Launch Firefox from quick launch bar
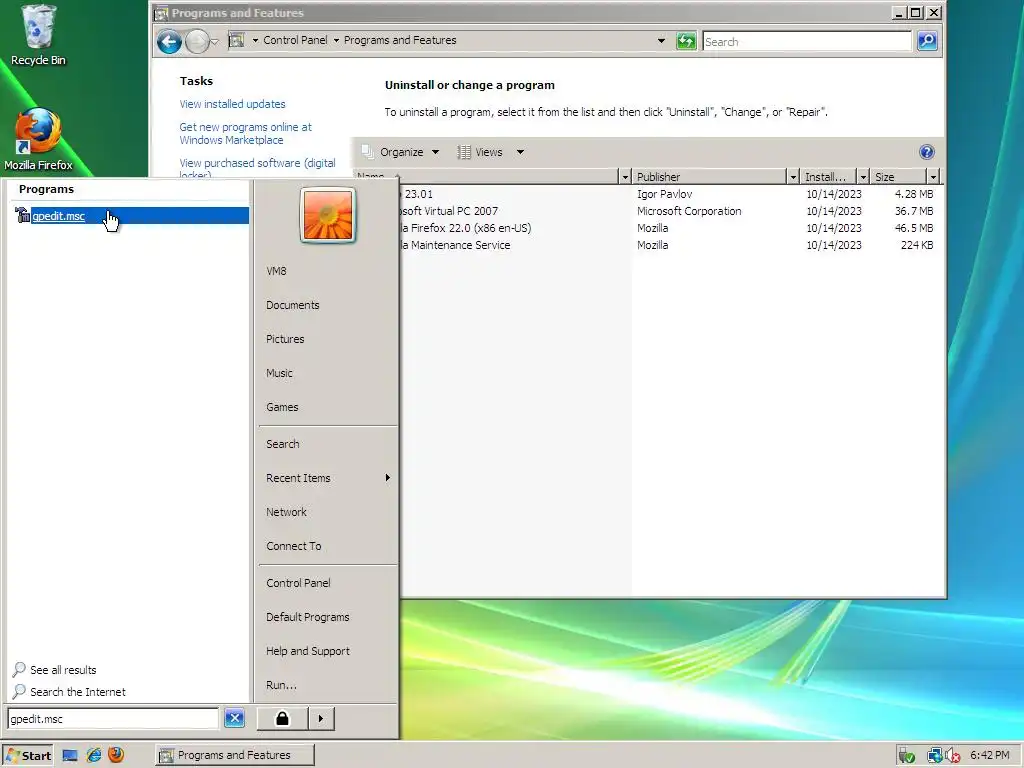 coord(116,755)
